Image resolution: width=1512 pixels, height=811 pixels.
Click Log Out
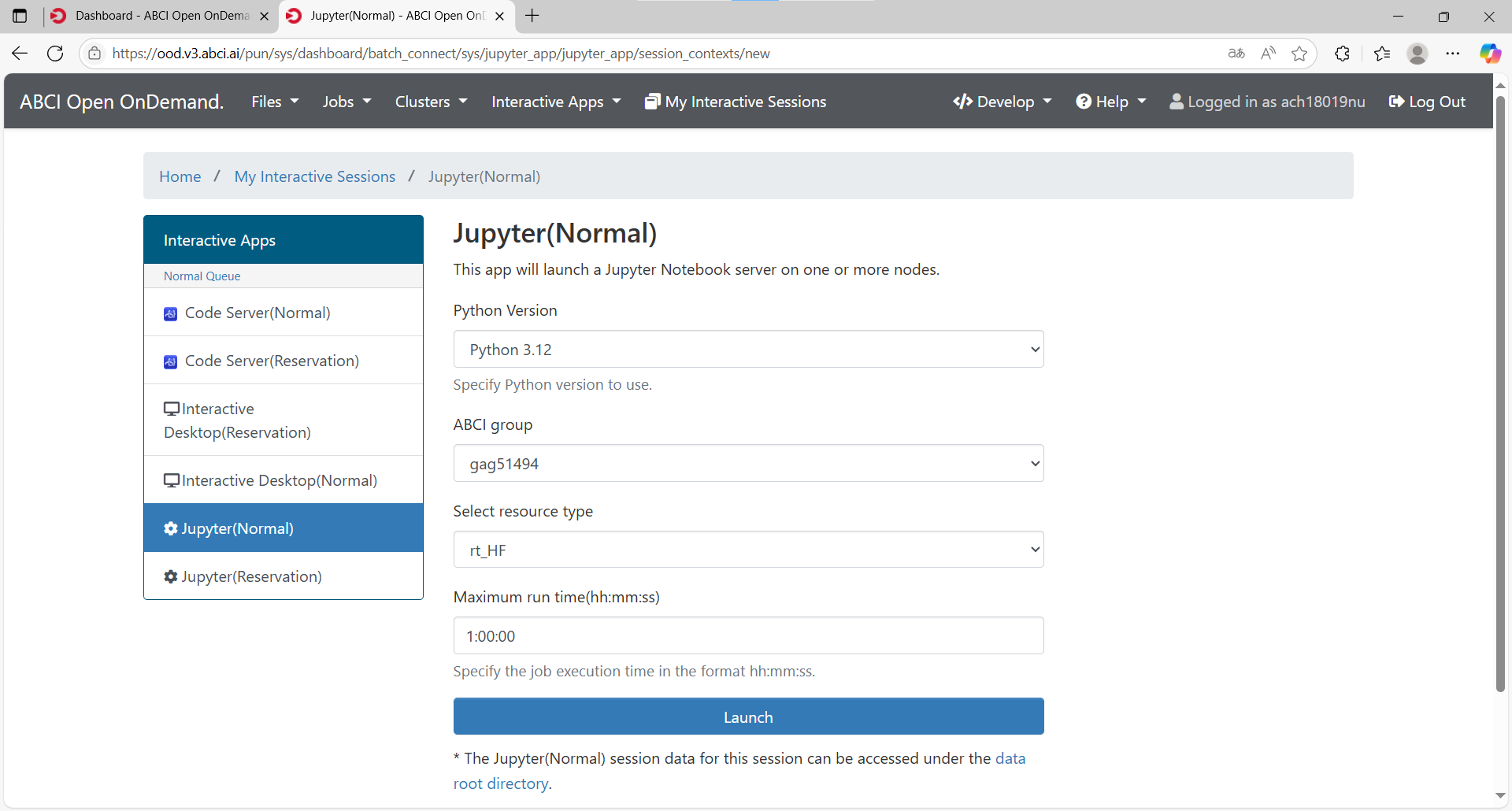tap(1427, 102)
